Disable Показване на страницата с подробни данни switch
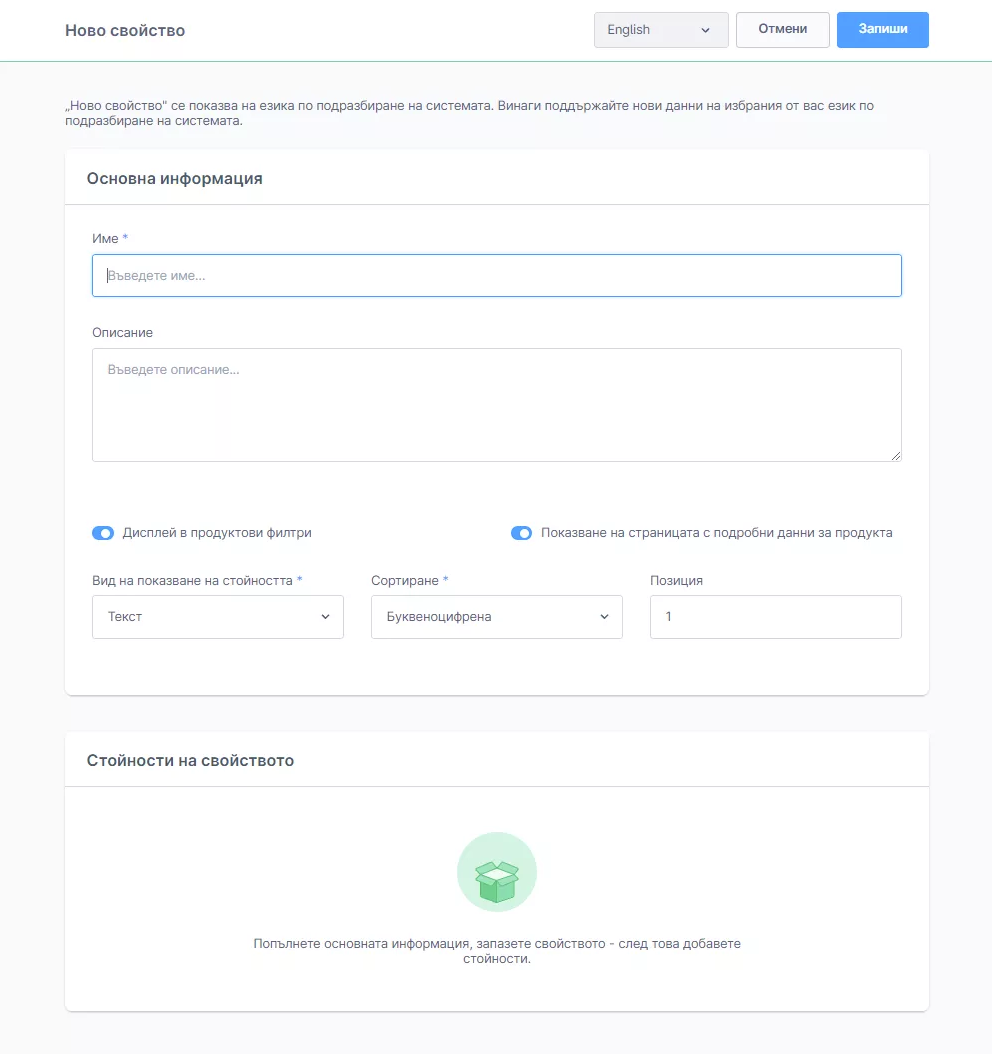This screenshot has height=1054, width=992. [x=521, y=533]
